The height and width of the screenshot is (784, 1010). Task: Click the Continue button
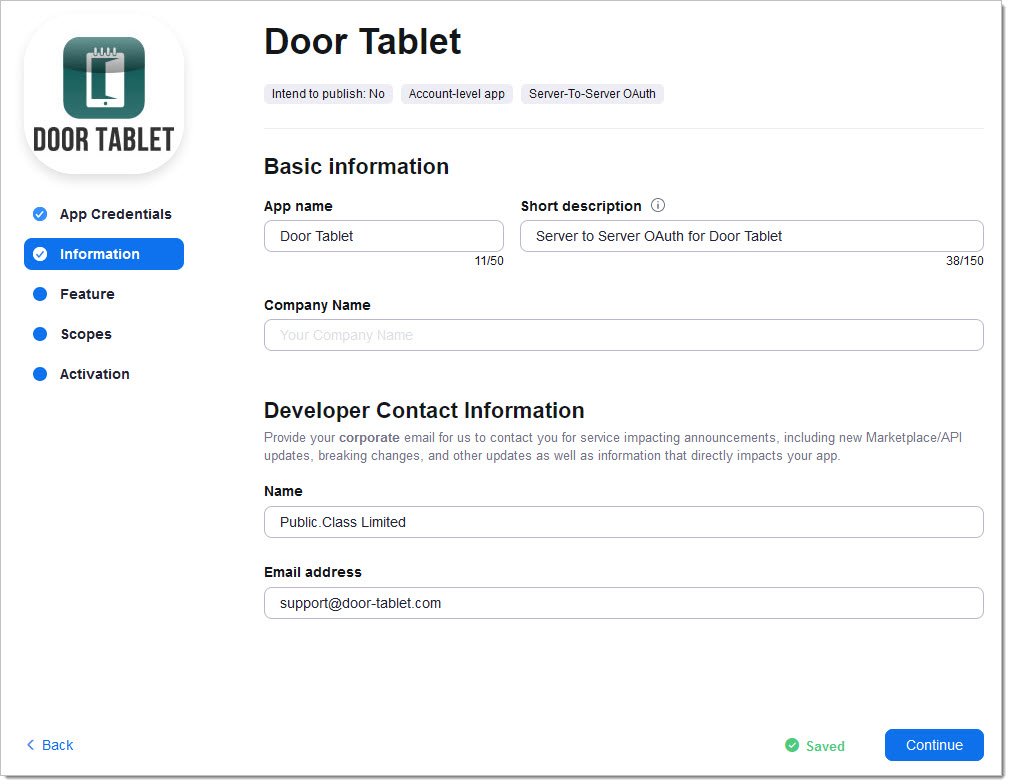point(934,745)
